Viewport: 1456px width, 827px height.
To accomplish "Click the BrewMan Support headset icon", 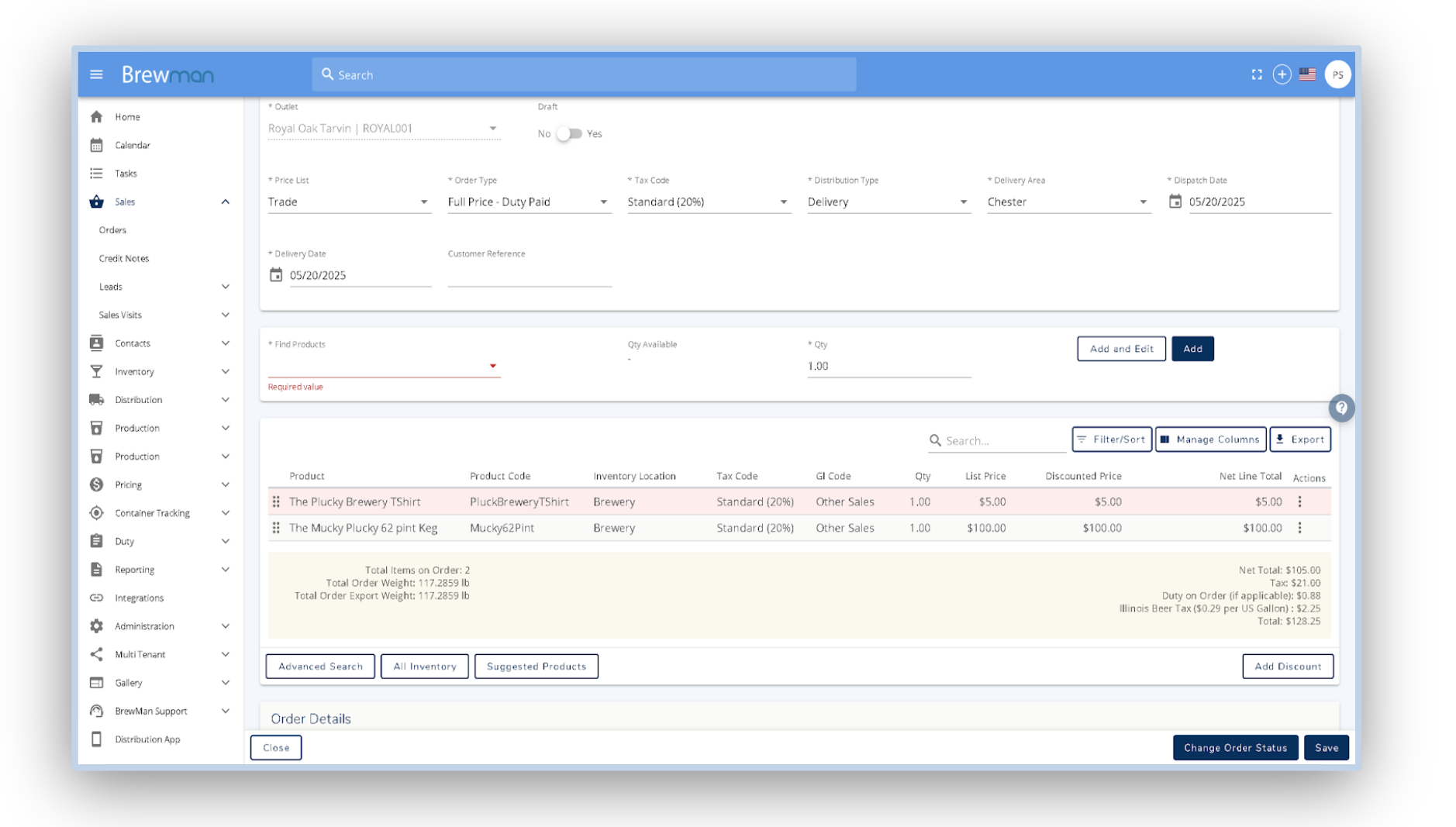I will [x=96, y=711].
